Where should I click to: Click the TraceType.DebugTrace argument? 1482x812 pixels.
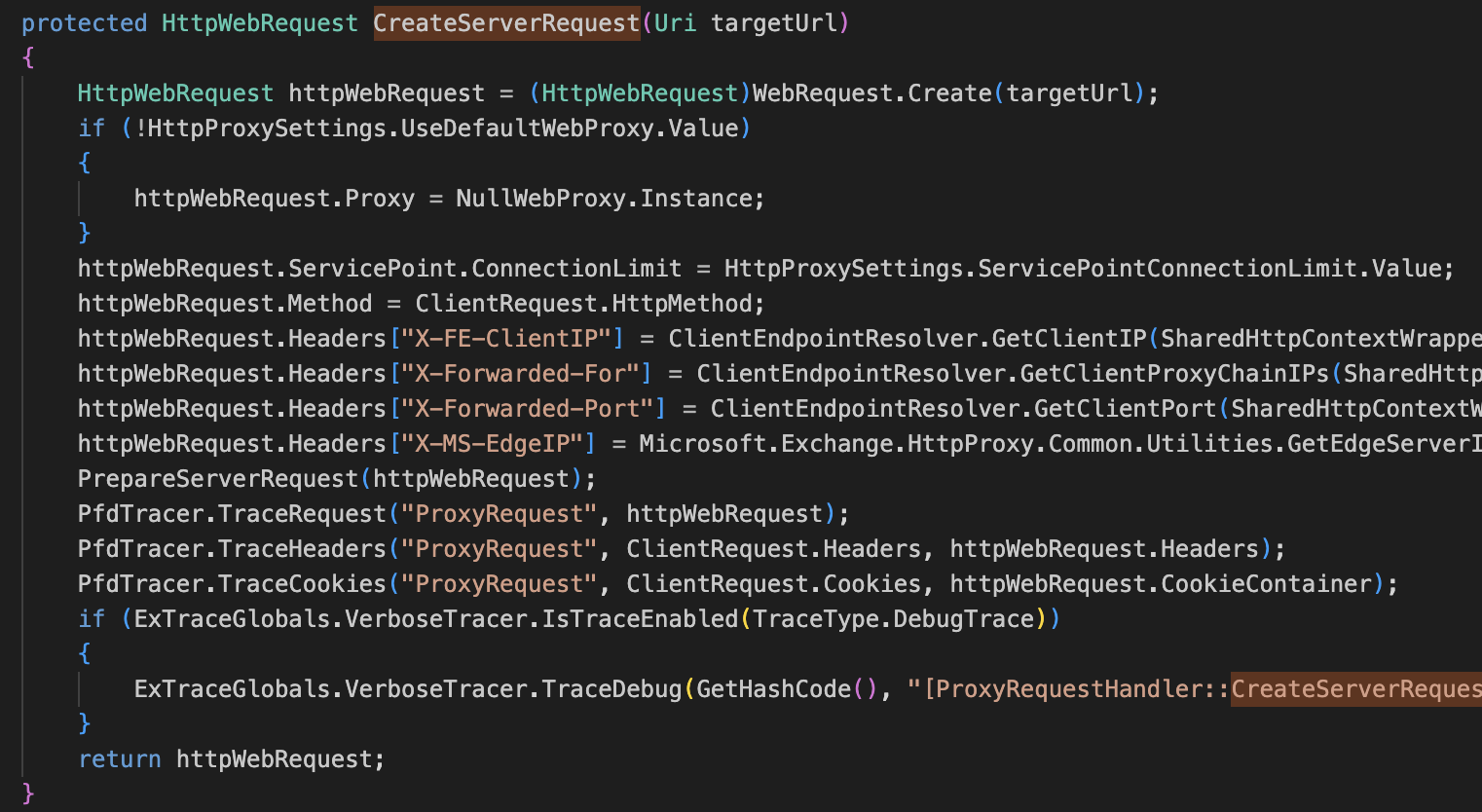click(892, 619)
